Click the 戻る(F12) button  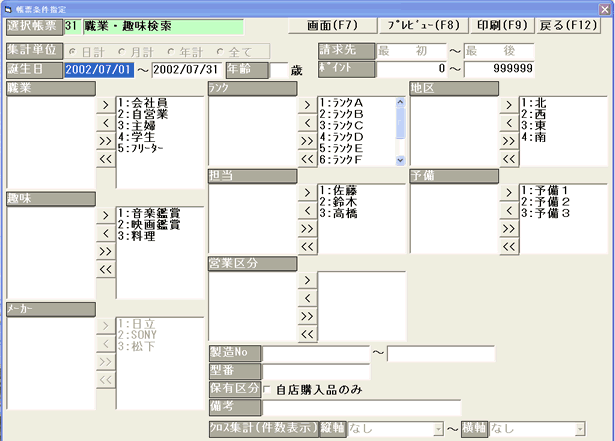[574, 22]
